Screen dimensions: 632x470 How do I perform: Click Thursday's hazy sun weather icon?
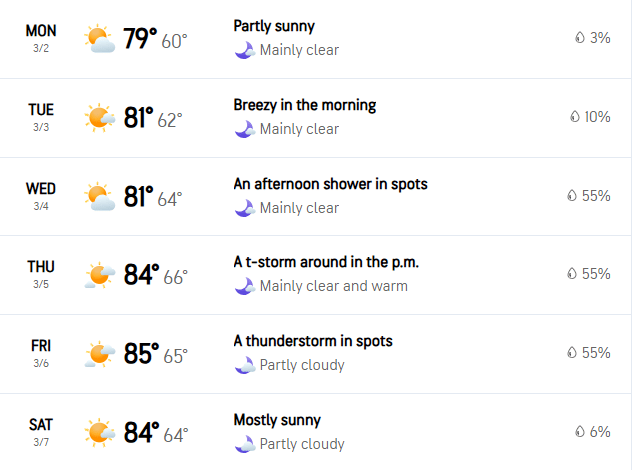pyautogui.click(x=100, y=275)
